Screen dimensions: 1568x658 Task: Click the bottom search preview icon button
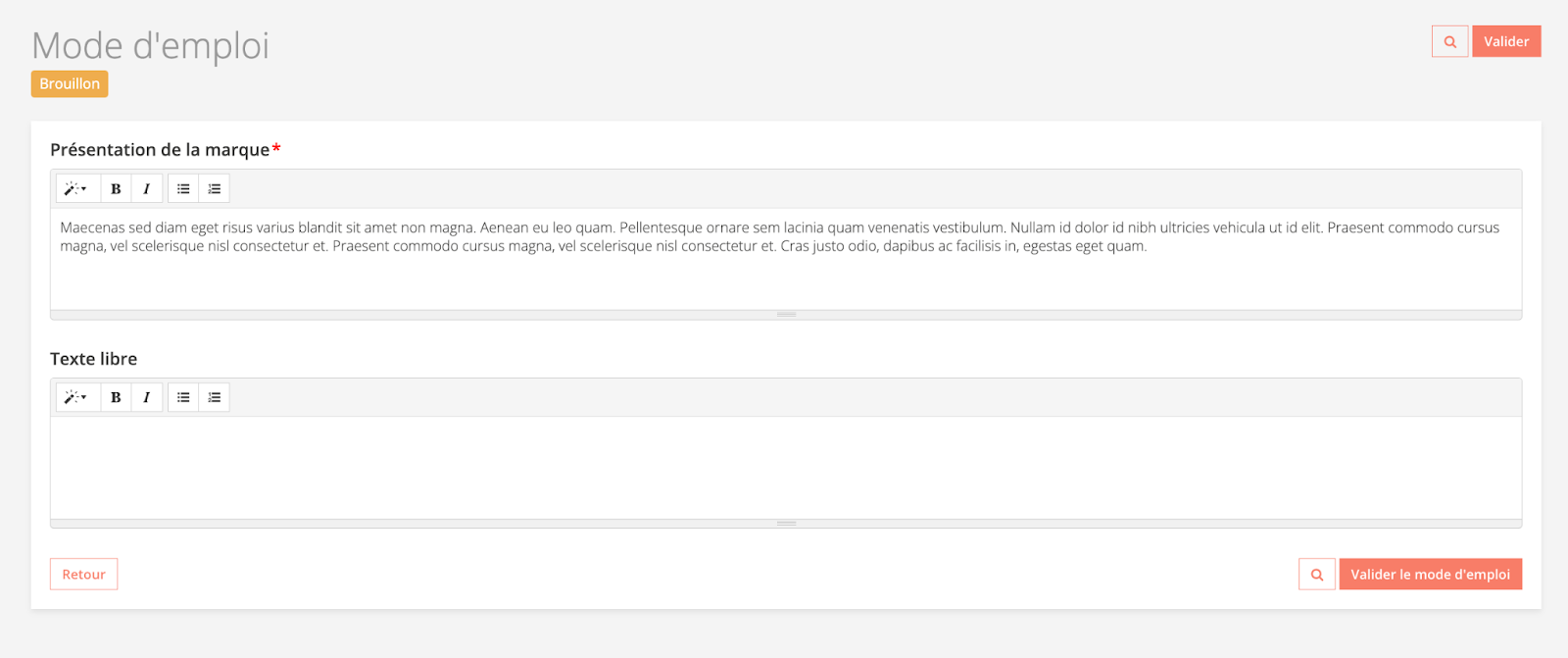click(1317, 575)
